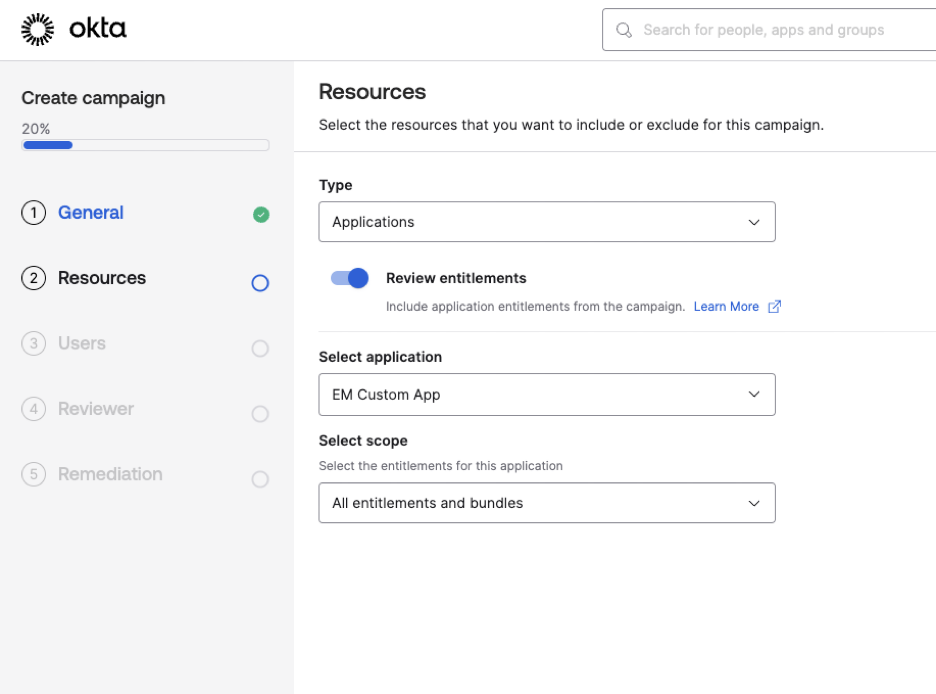Click the campaign progress bar

145,145
